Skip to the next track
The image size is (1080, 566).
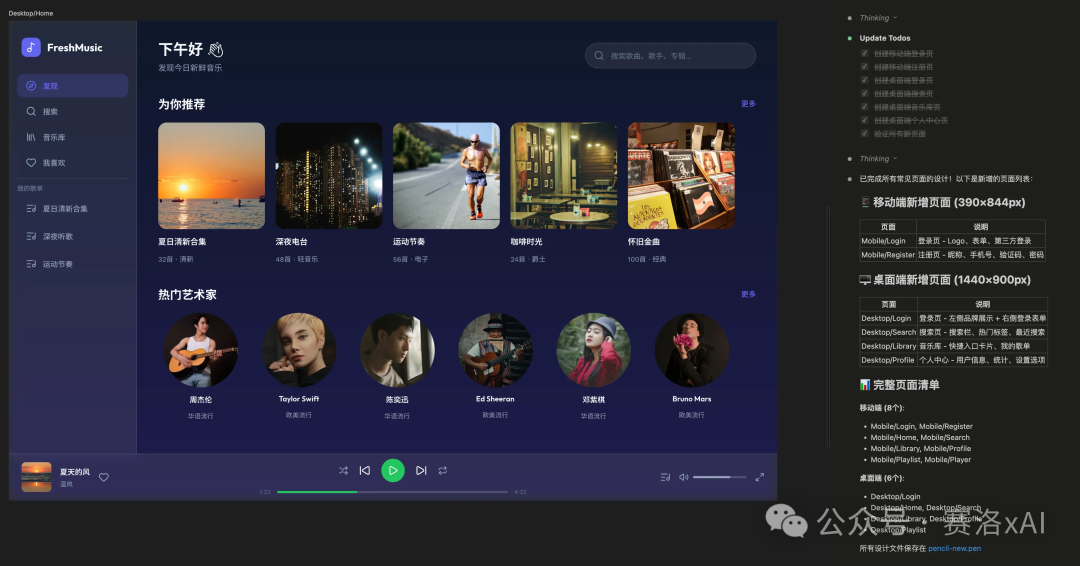click(421, 470)
